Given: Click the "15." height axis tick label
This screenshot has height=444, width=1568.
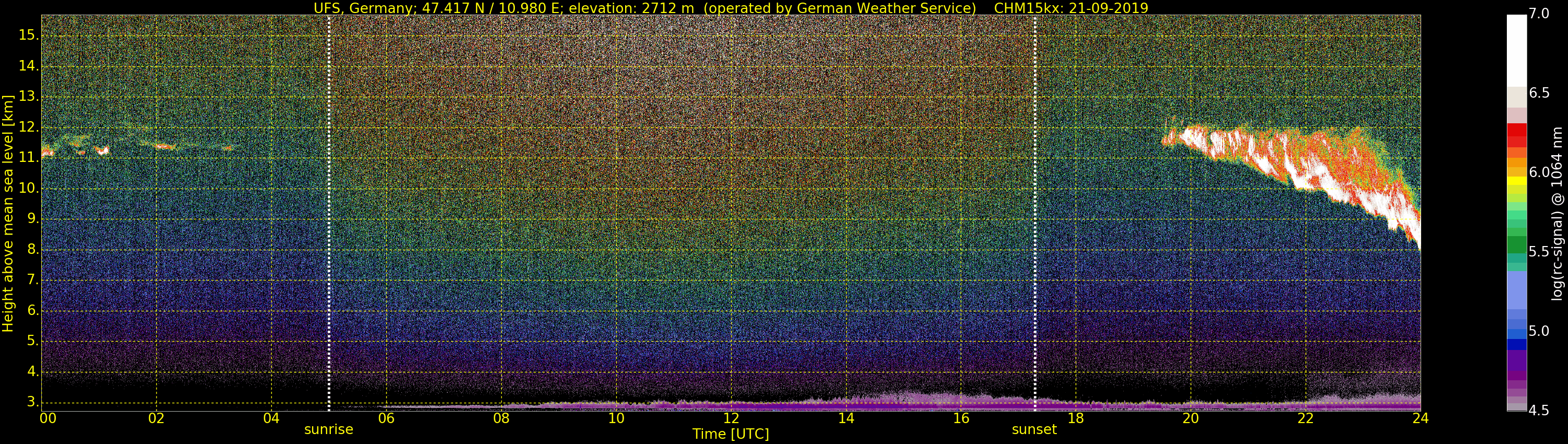Looking at the screenshot, I should (x=29, y=34).
